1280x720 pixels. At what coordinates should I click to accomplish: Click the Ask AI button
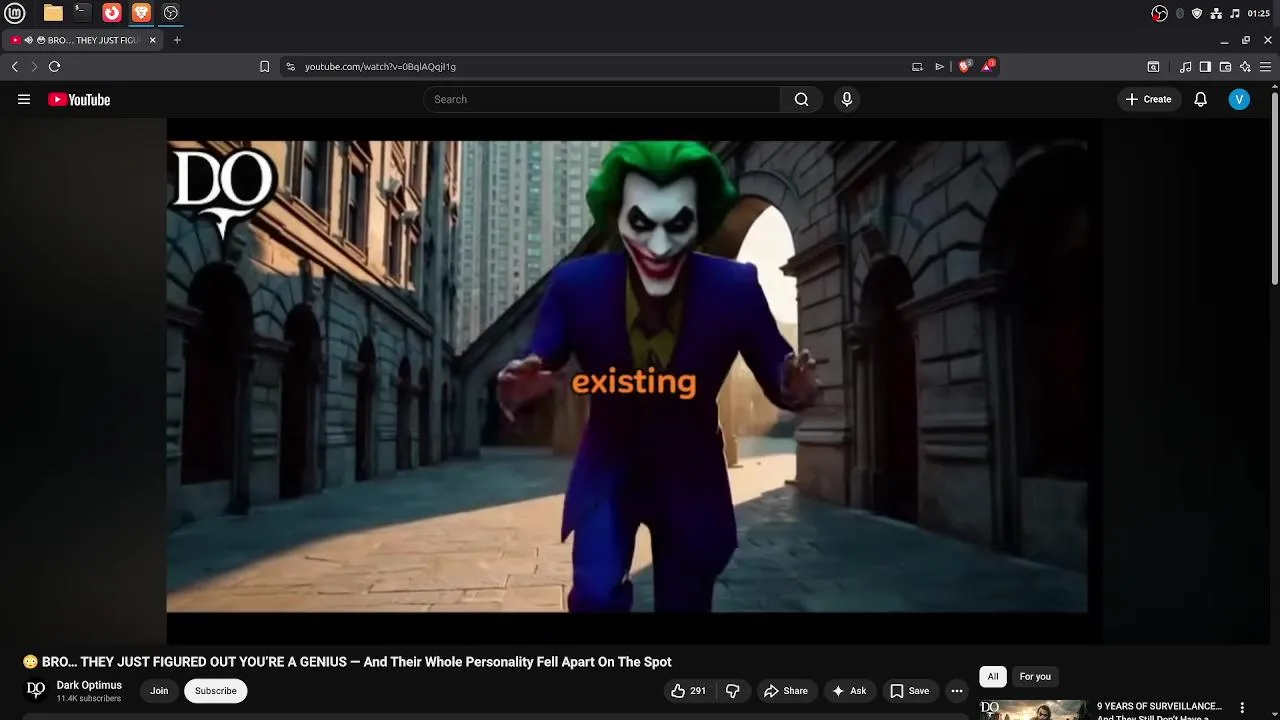849,690
